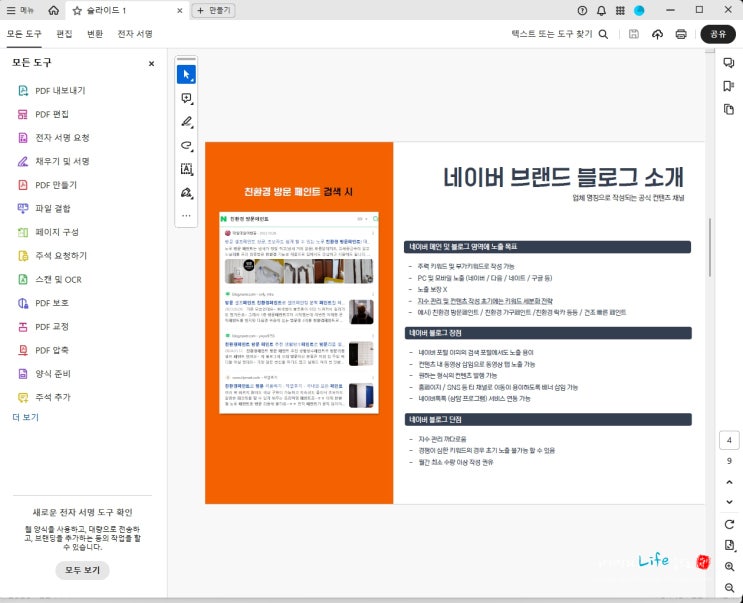Switch to the 변환 tab

pyautogui.click(x=95, y=34)
